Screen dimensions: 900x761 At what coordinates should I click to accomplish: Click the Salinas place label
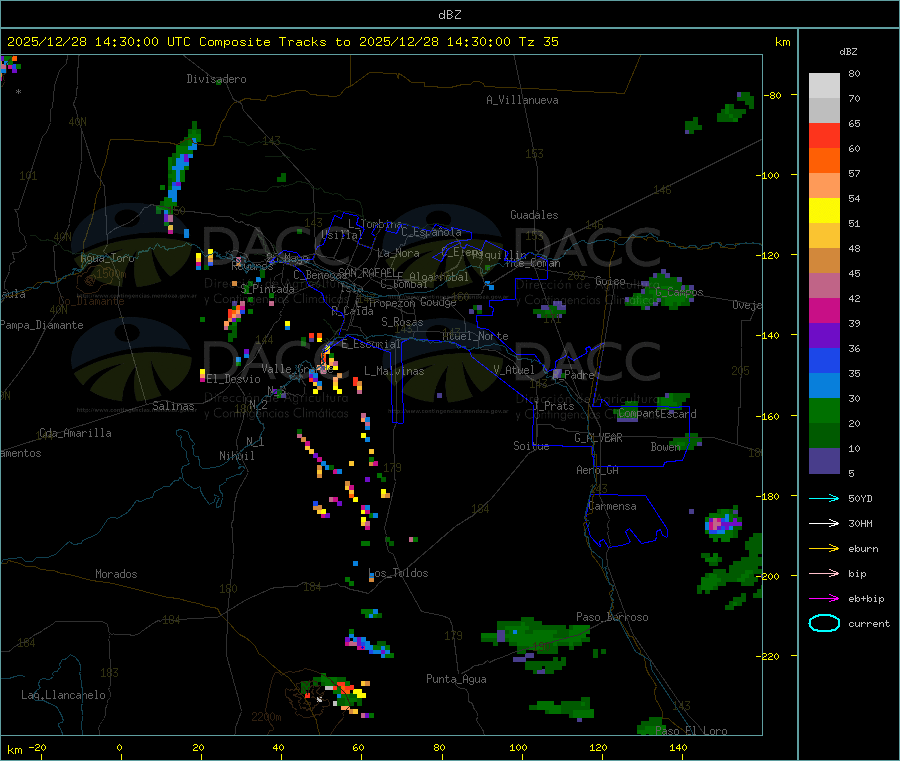pyautogui.click(x=173, y=406)
